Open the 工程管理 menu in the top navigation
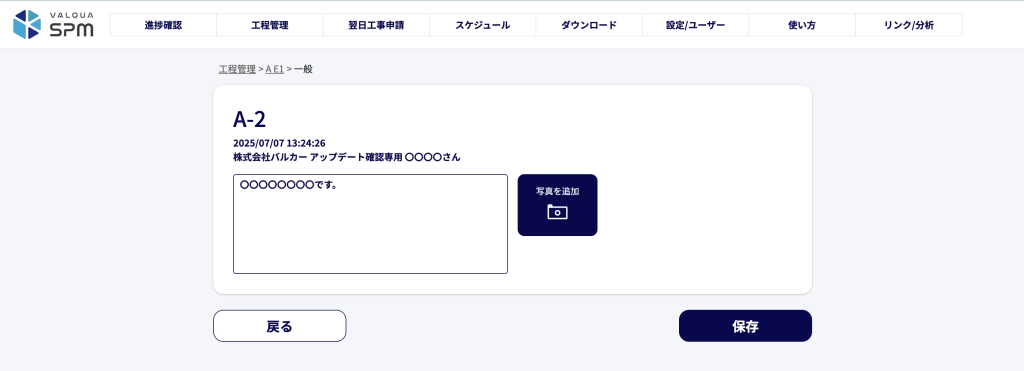The width and height of the screenshot is (1024, 371). pyautogui.click(x=270, y=25)
